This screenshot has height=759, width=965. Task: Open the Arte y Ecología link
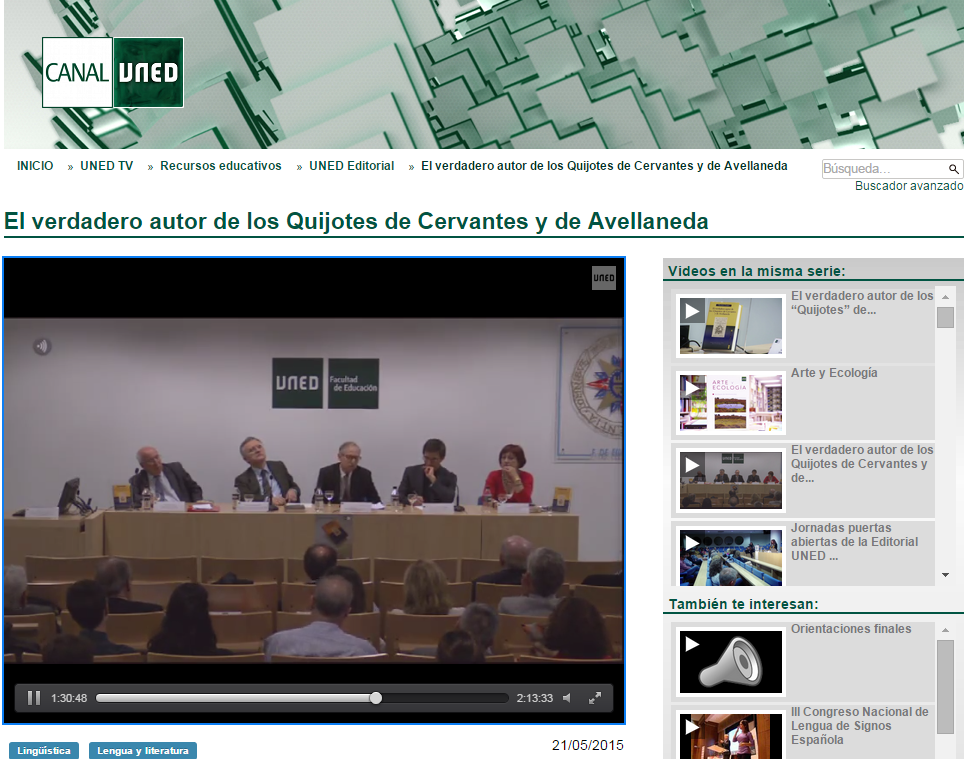click(x=834, y=373)
